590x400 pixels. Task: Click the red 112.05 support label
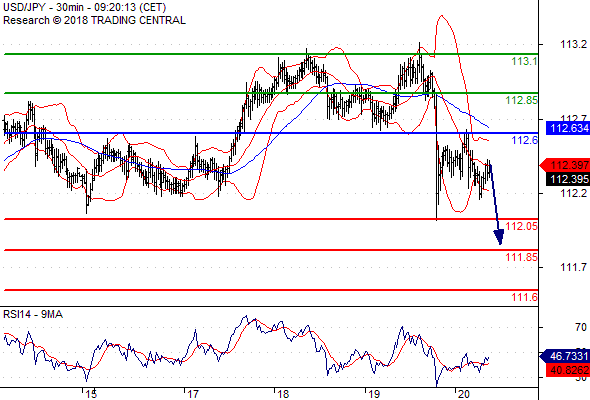[522, 226]
